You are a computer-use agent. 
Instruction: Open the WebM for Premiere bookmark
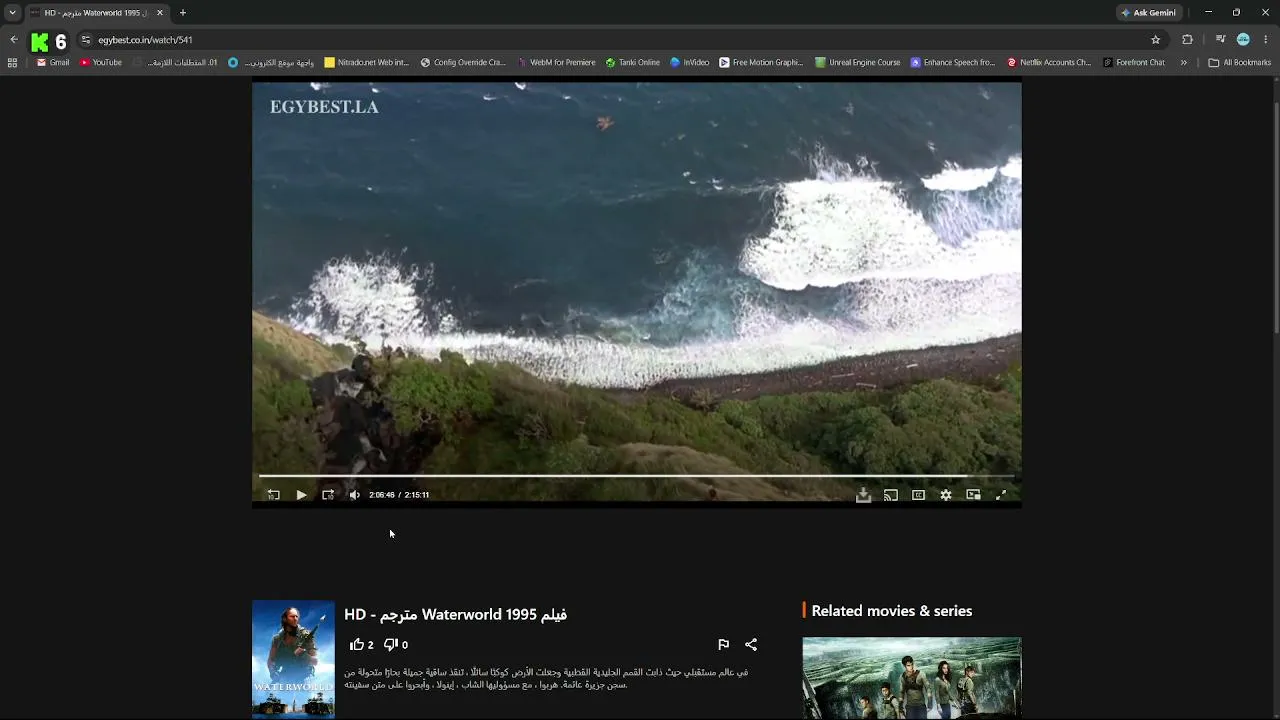pyautogui.click(x=556, y=62)
